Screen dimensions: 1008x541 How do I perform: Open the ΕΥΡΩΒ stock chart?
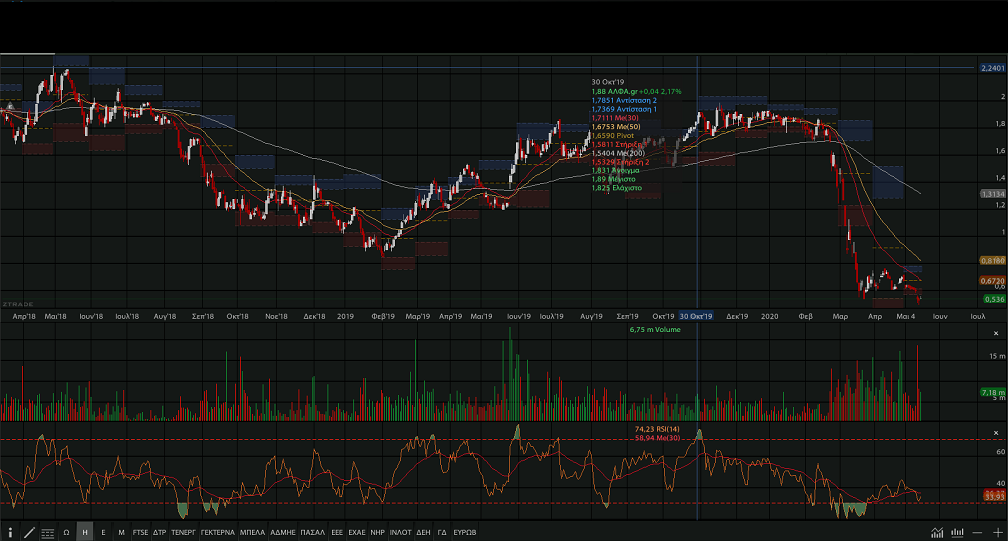[x=465, y=532]
